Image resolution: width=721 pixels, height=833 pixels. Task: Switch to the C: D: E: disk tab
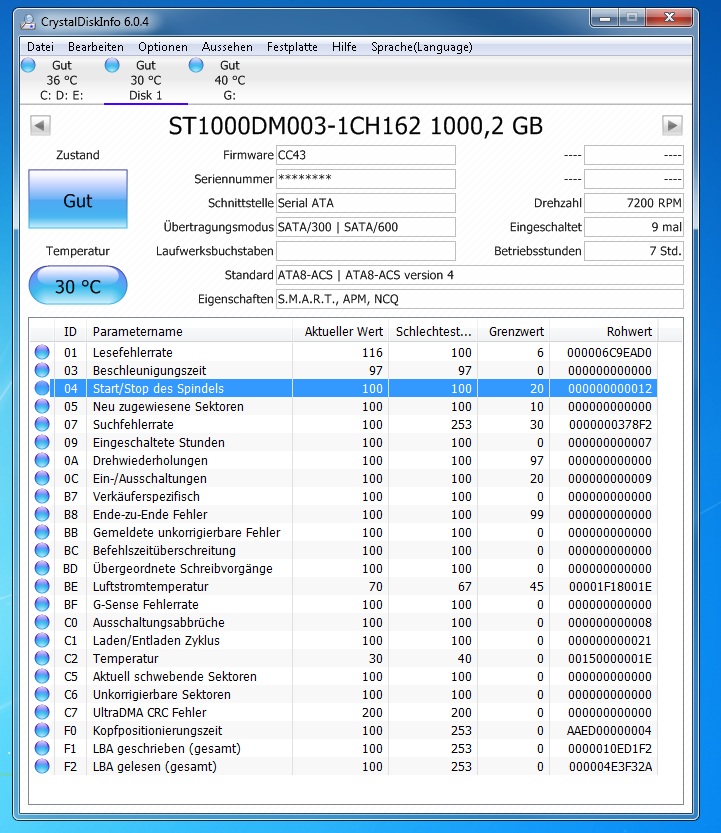point(62,81)
